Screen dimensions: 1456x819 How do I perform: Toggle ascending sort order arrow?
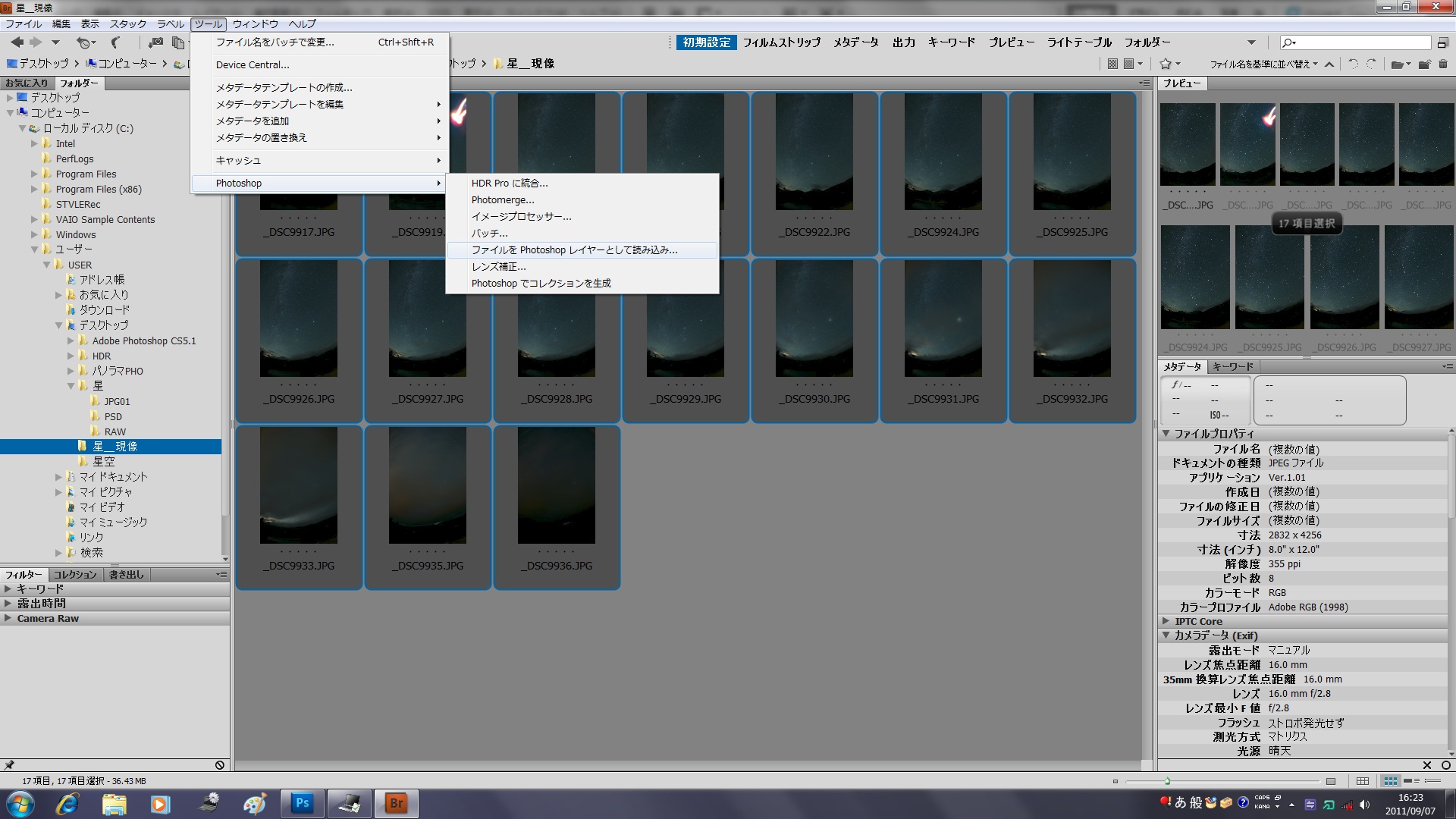(x=1329, y=64)
